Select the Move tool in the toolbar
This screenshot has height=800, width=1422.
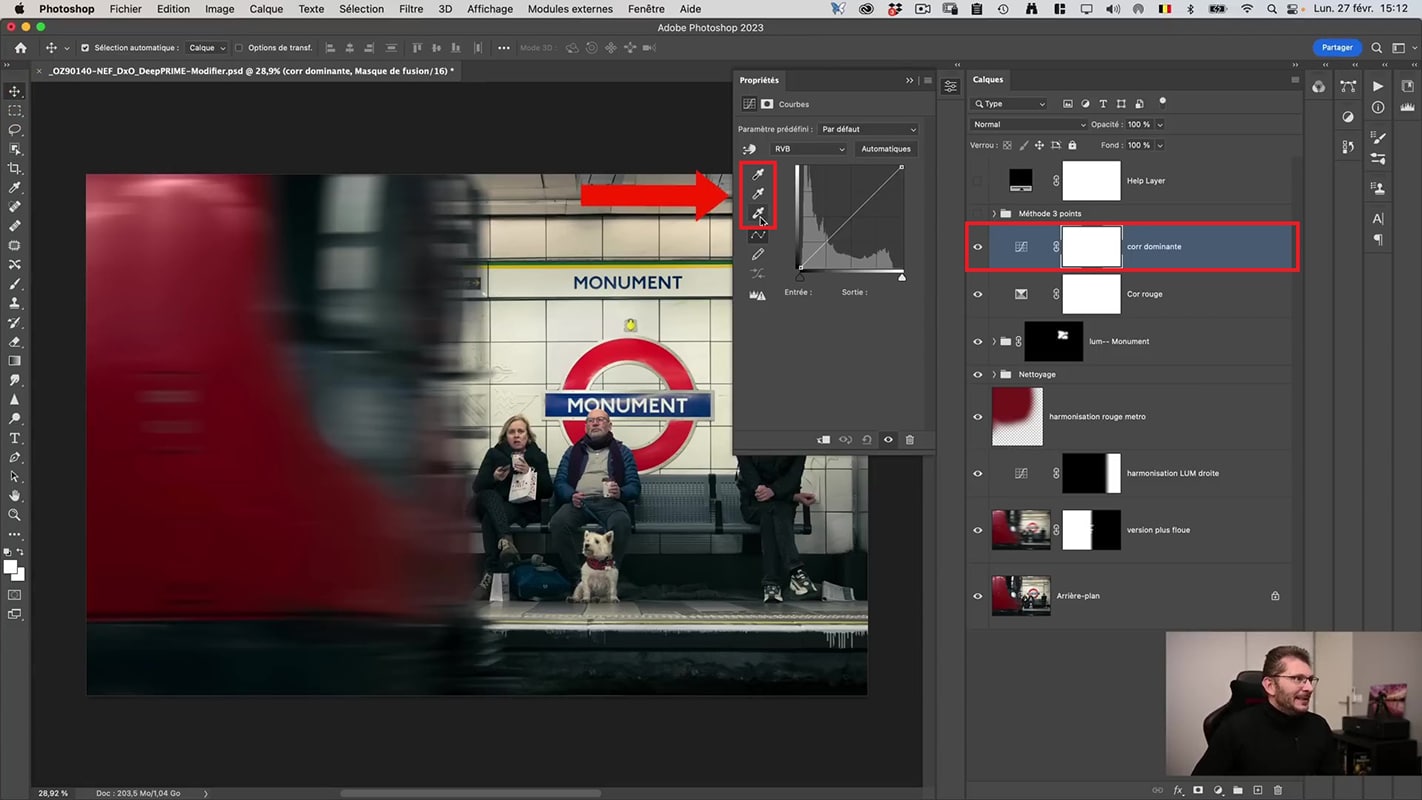15,91
